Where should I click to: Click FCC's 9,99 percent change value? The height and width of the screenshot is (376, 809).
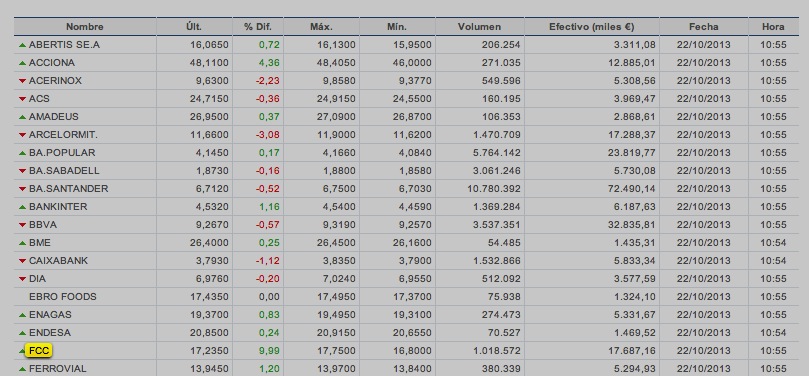point(269,351)
